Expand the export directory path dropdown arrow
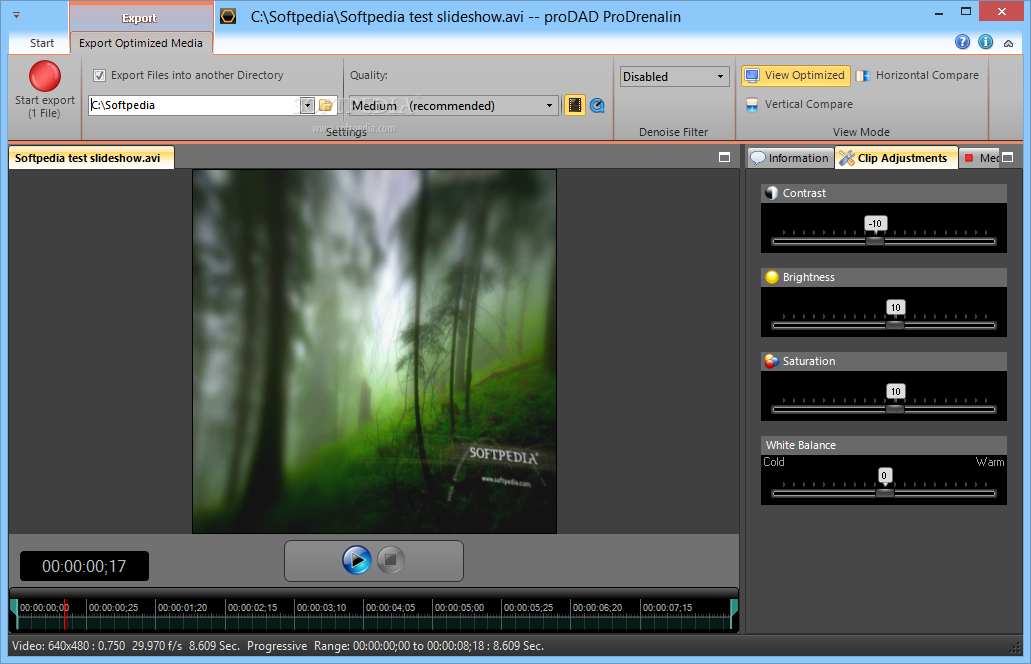Image resolution: width=1031 pixels, height=664 pixels. click(307, 105)
